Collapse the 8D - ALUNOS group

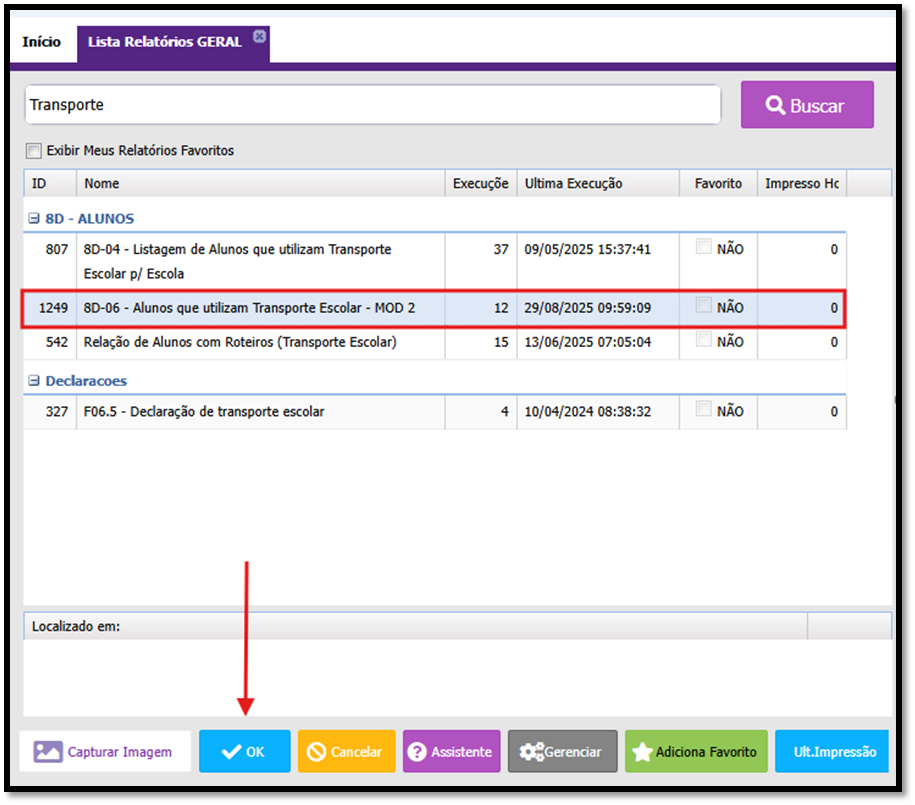coord(34,218)
